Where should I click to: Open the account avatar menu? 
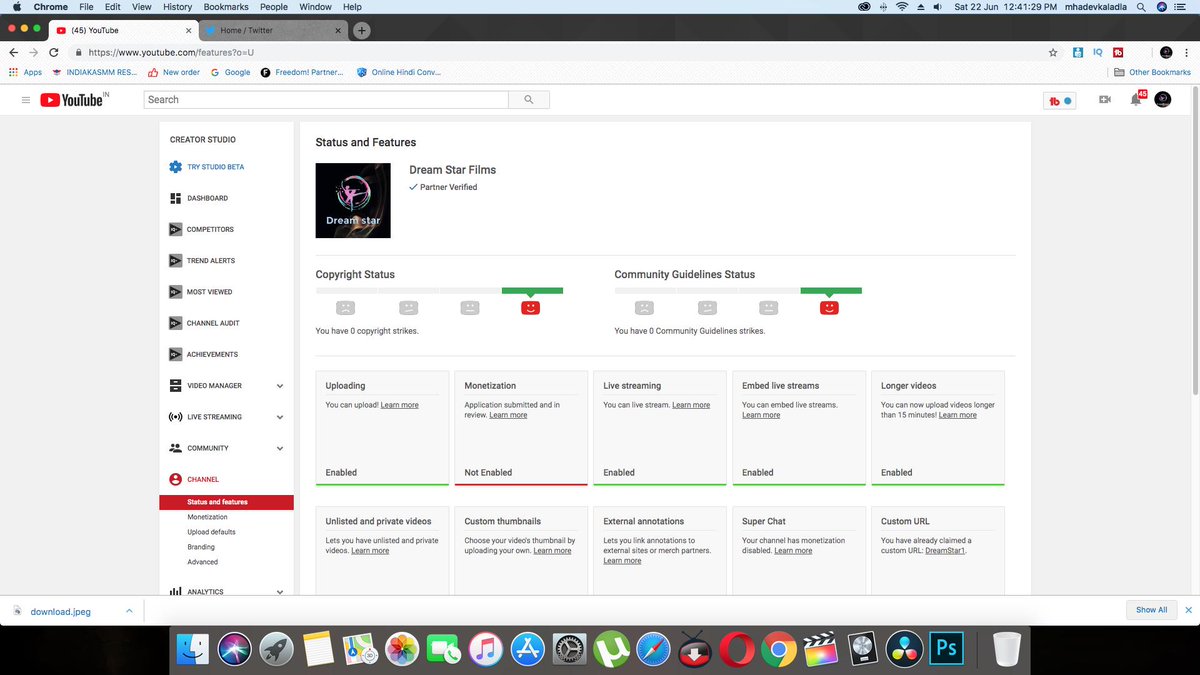tap(1163, 100)
